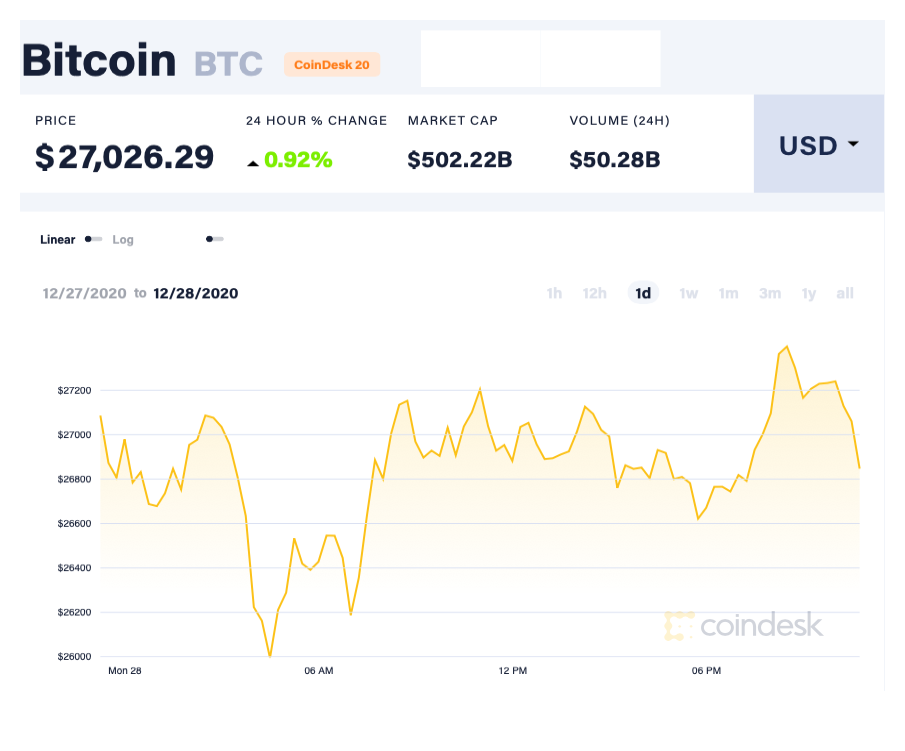Image resolution: width=905 pixels, height=751 pixels.
Task: Switch to the 1m chart range
Action: click(x=728, y=293)
